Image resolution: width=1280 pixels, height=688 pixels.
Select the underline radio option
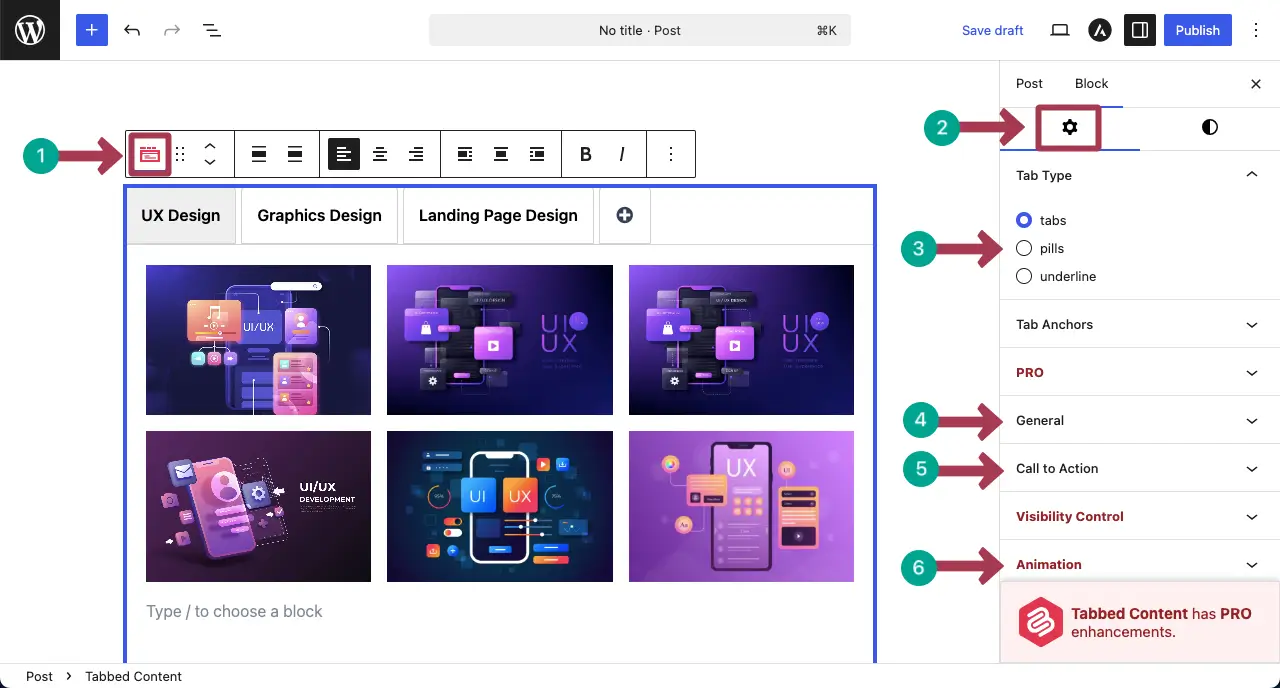(x=1024, y=276)
